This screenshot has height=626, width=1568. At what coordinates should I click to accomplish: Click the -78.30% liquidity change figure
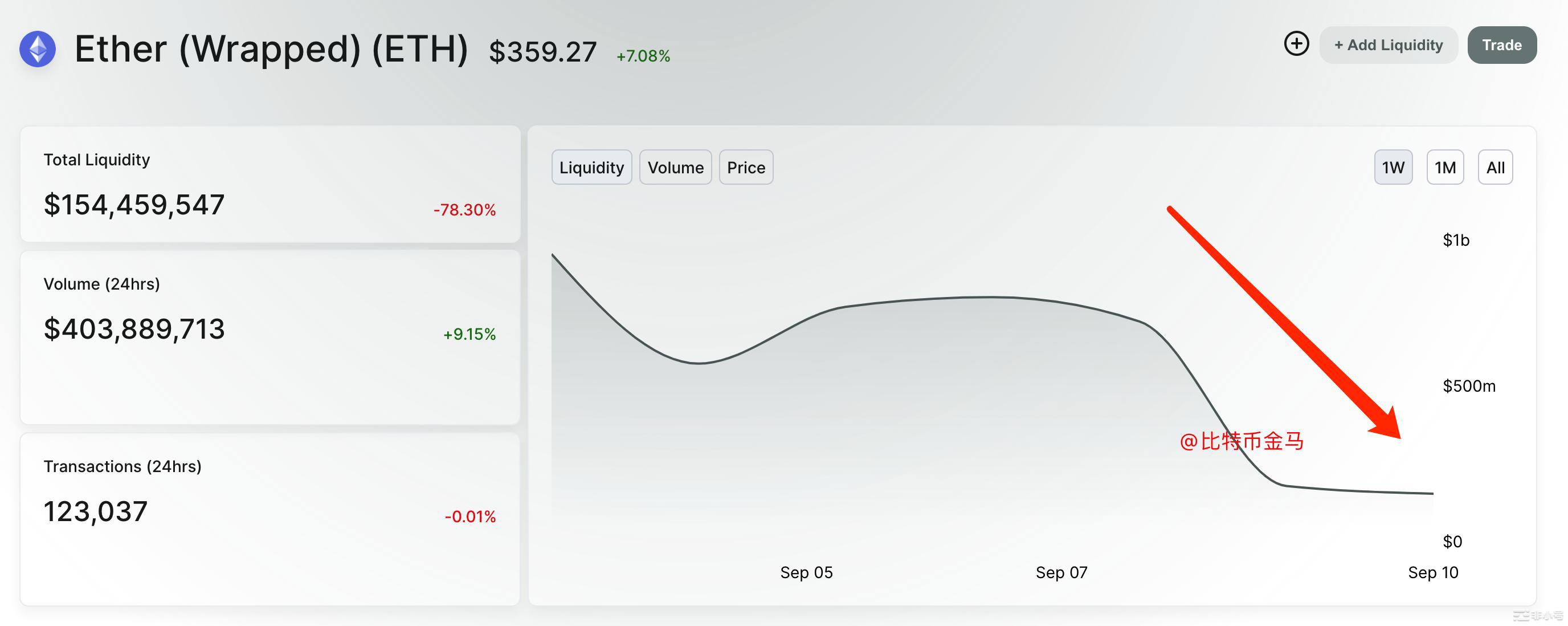point(464,210)
